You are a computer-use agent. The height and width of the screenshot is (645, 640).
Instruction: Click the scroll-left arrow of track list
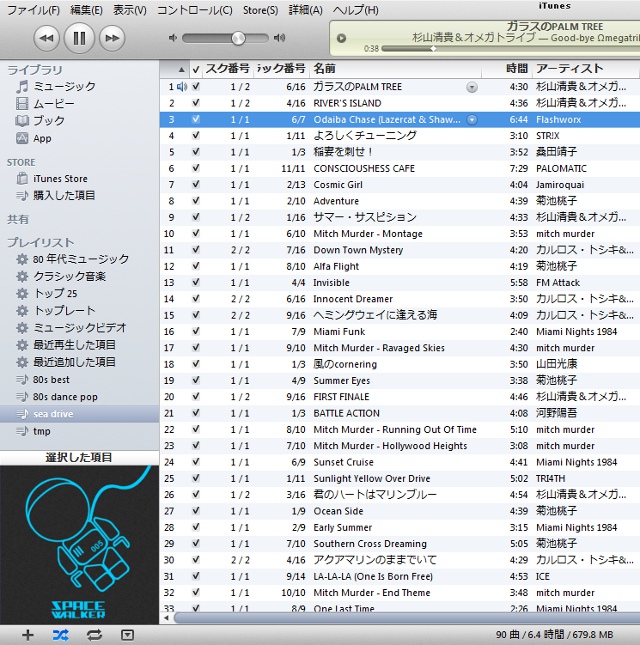pyautogui.click(x=167, y=618)
